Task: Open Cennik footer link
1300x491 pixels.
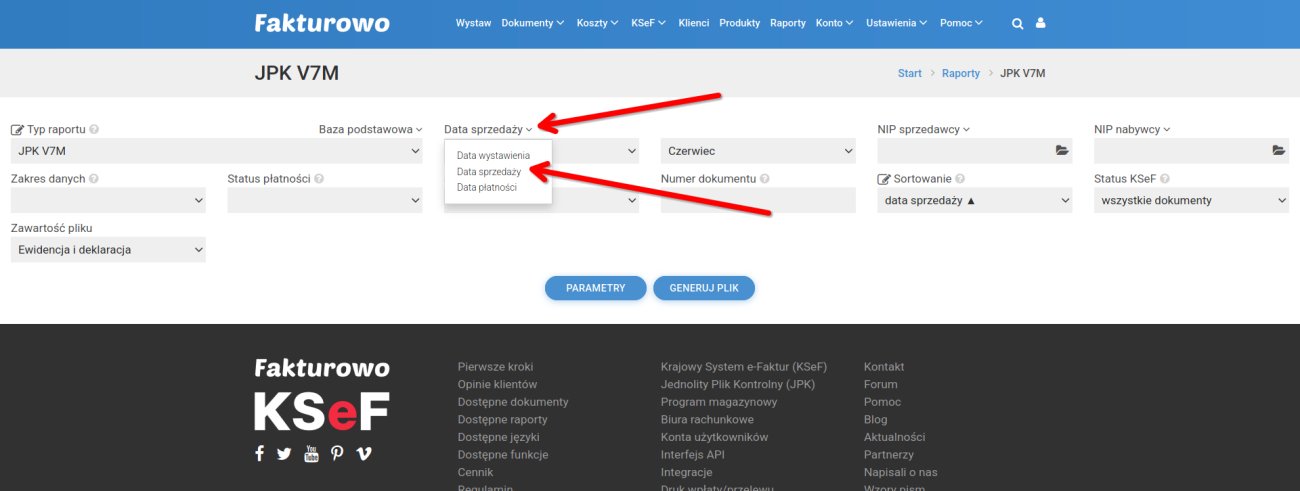Action: point(476,472)
